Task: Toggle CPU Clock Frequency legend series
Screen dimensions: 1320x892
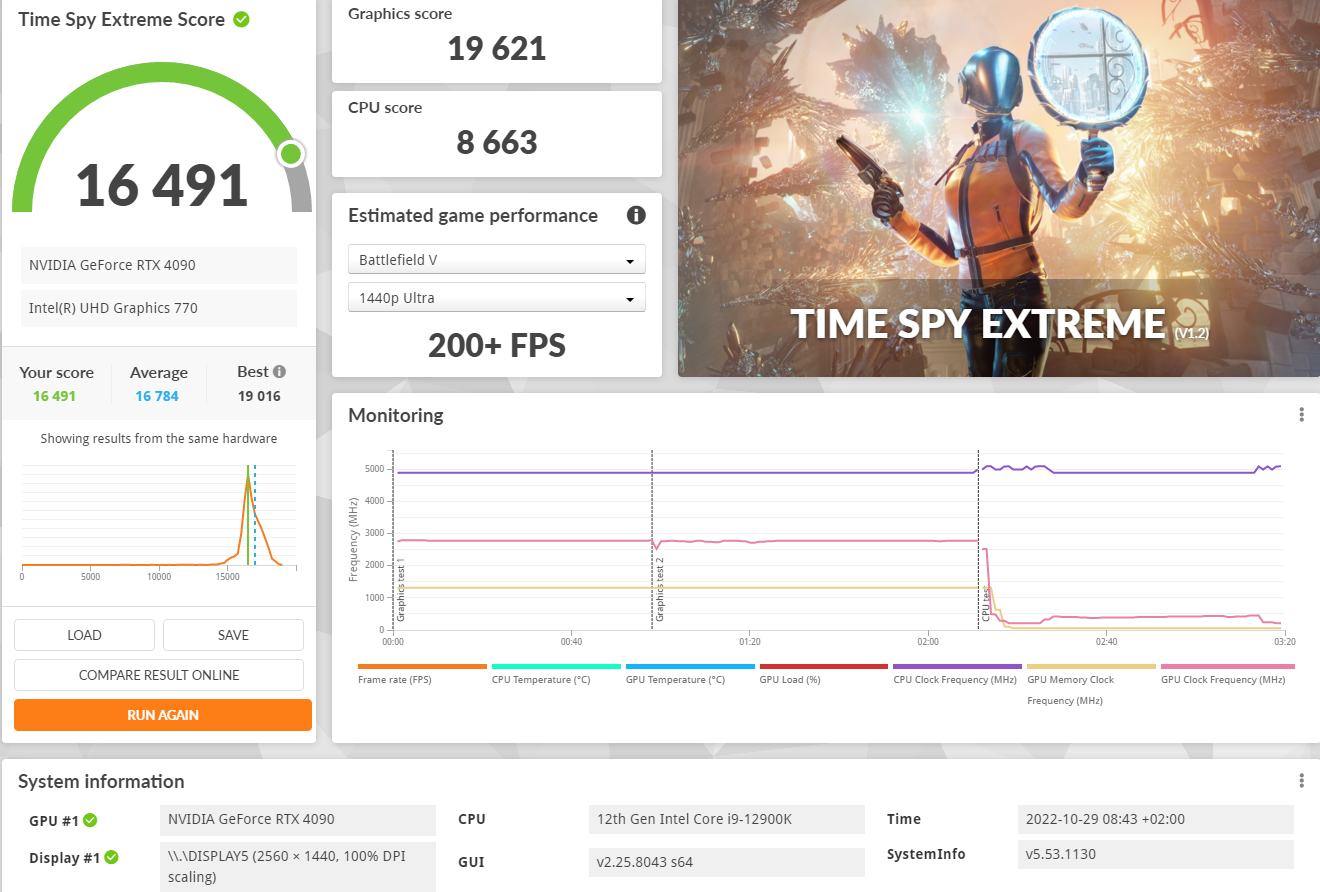Action: pyautogui.click(x=958, y=674)
